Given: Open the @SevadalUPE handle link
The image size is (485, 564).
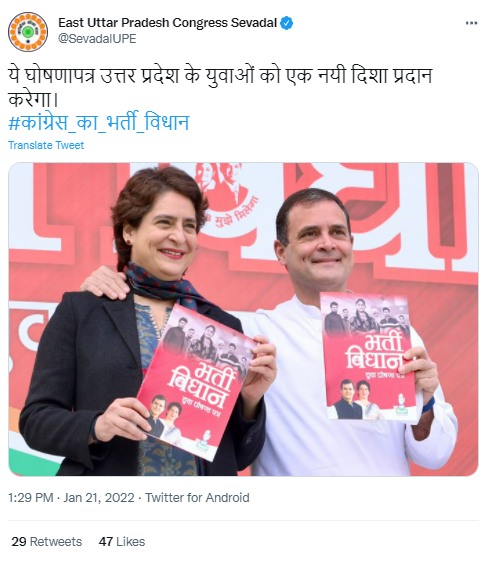Looking at the screenshot, I should [97, 38].
